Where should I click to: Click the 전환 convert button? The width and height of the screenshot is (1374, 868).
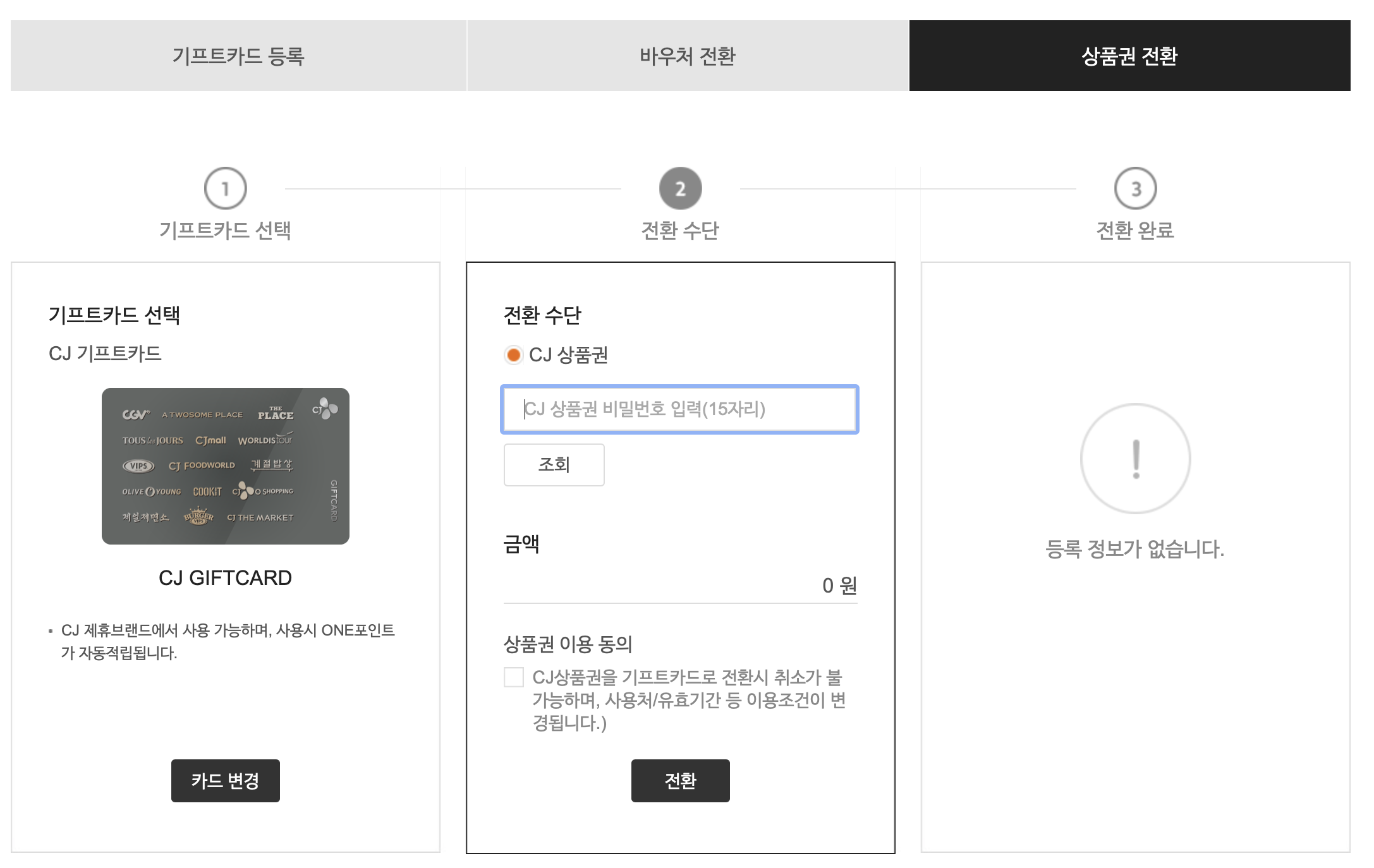point(680,781)
